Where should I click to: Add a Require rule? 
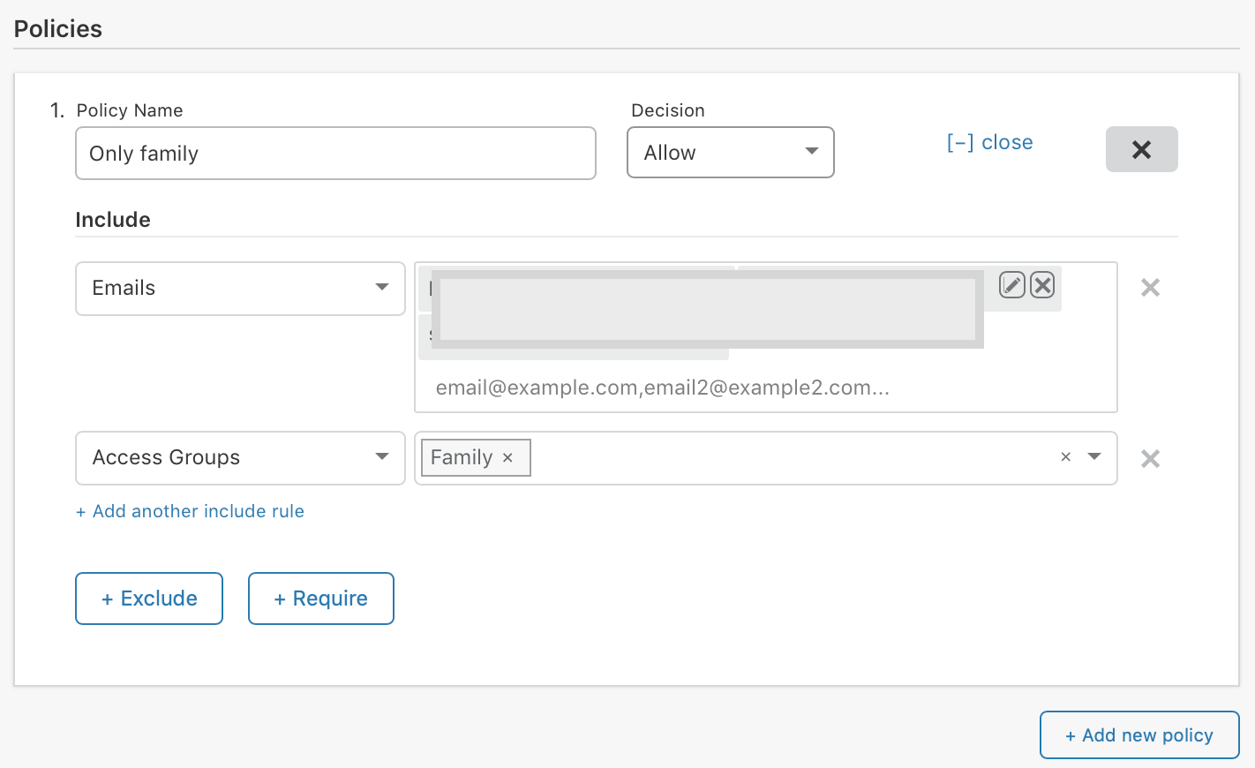click(x=321, y=598)
